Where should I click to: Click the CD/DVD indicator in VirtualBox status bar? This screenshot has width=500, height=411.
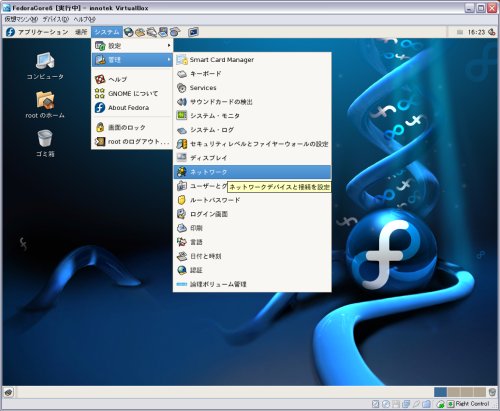point(386,404)
